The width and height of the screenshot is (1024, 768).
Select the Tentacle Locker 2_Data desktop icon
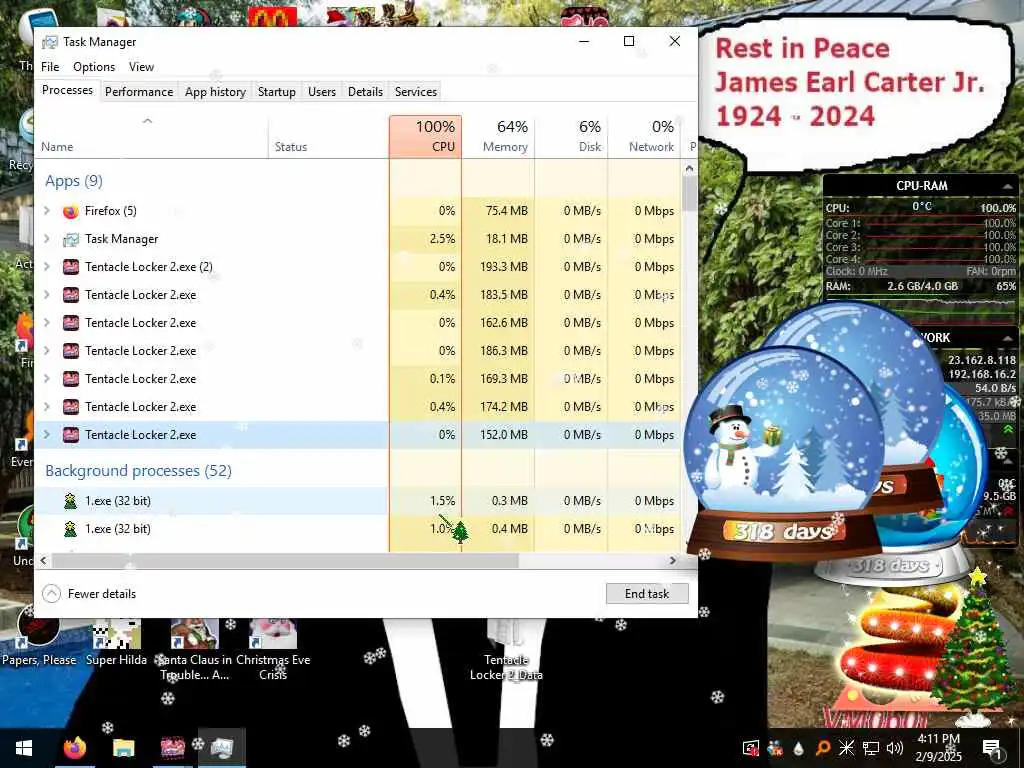[506, 649]
